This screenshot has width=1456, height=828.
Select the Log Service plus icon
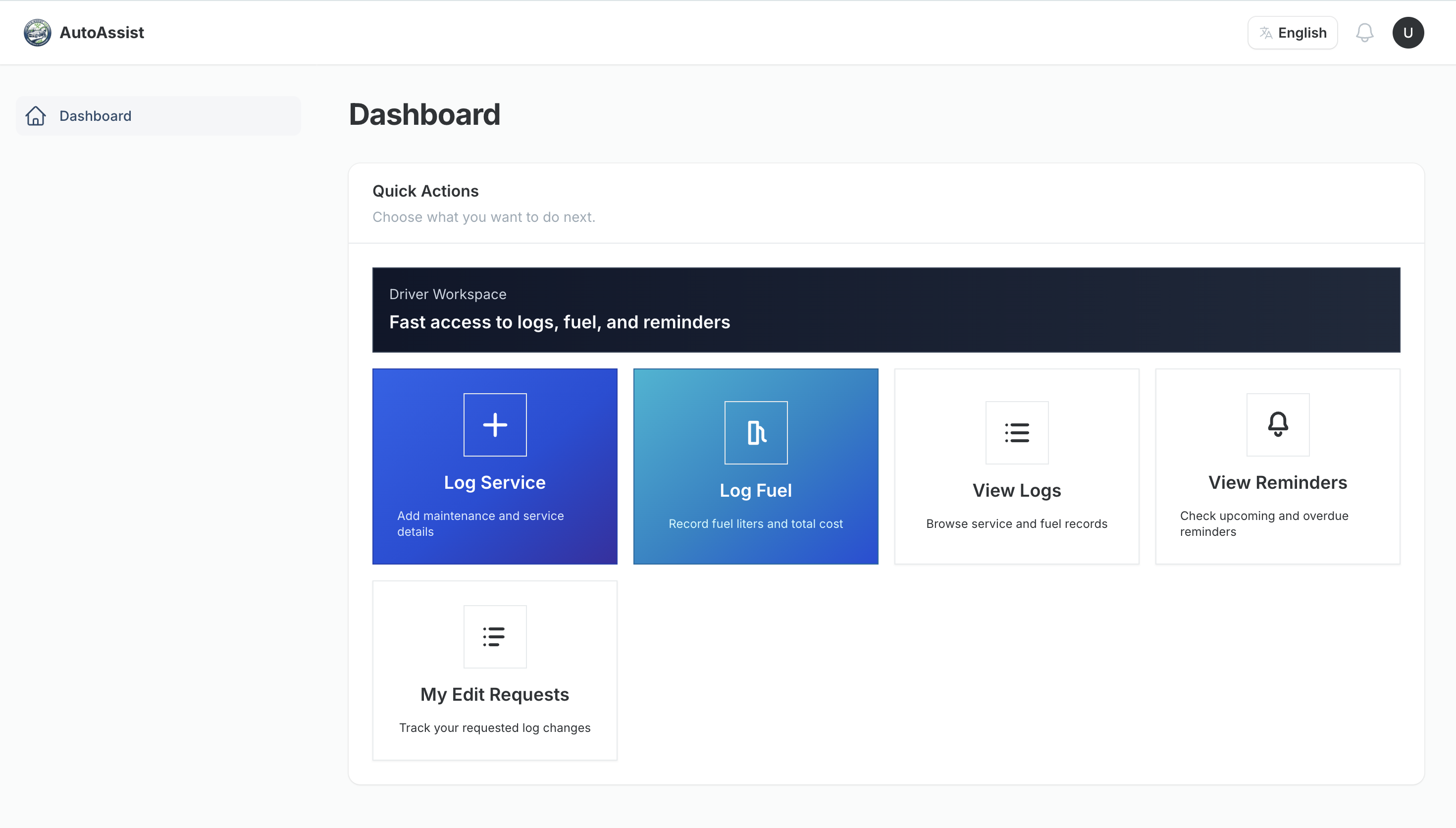494,424
